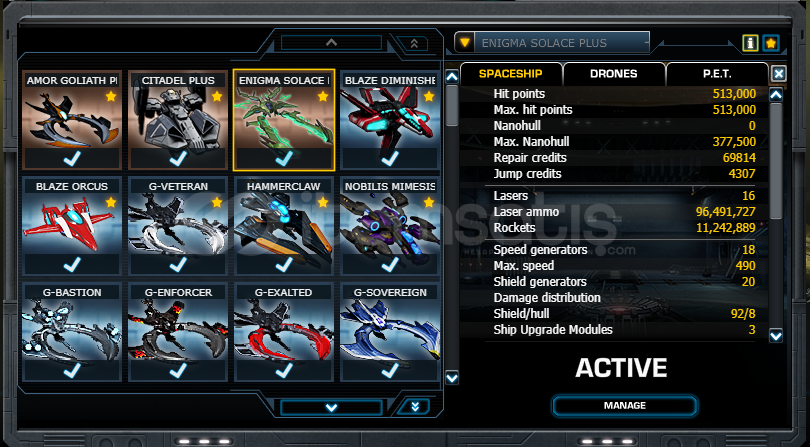This screenshot has width=810, height=447.
Task: Toggle the checkmark under G-Veteran
Action: [x=178, y=264]
